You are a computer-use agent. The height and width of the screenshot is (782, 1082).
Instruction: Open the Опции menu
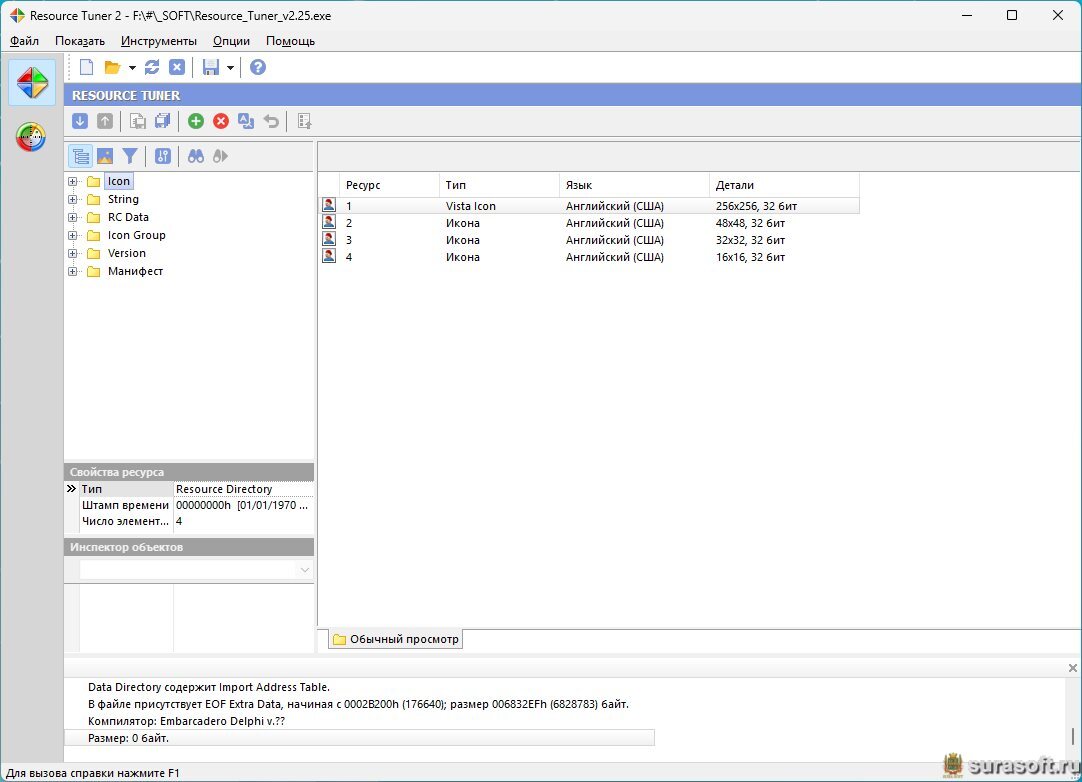click(x=231, y=41)
